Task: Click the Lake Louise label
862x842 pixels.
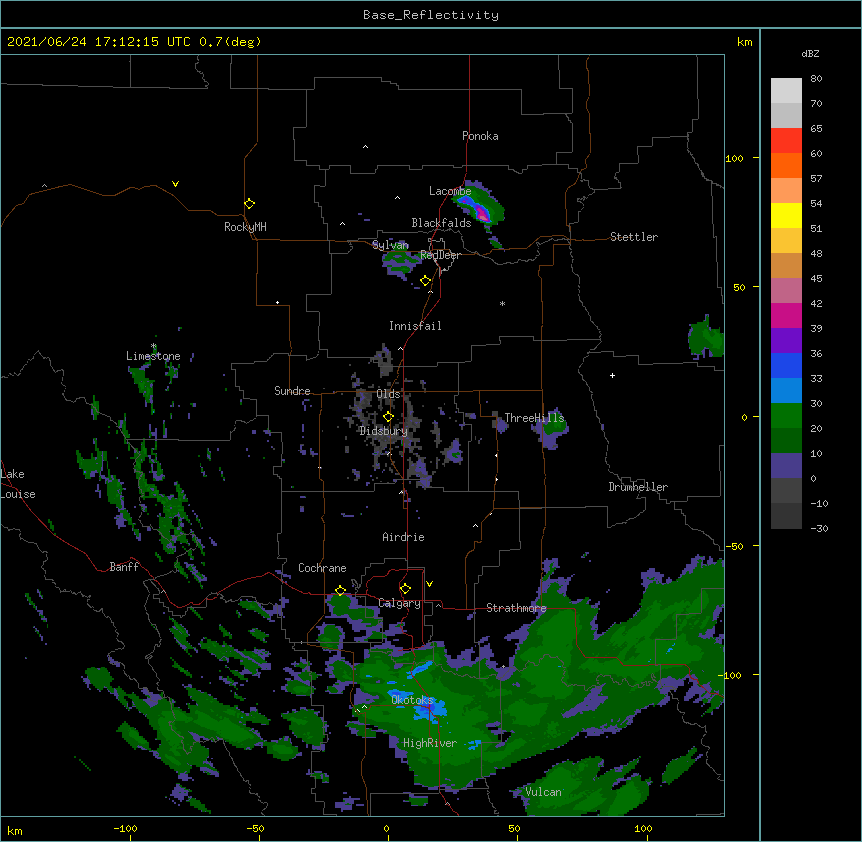Action: tap(18, 484)
